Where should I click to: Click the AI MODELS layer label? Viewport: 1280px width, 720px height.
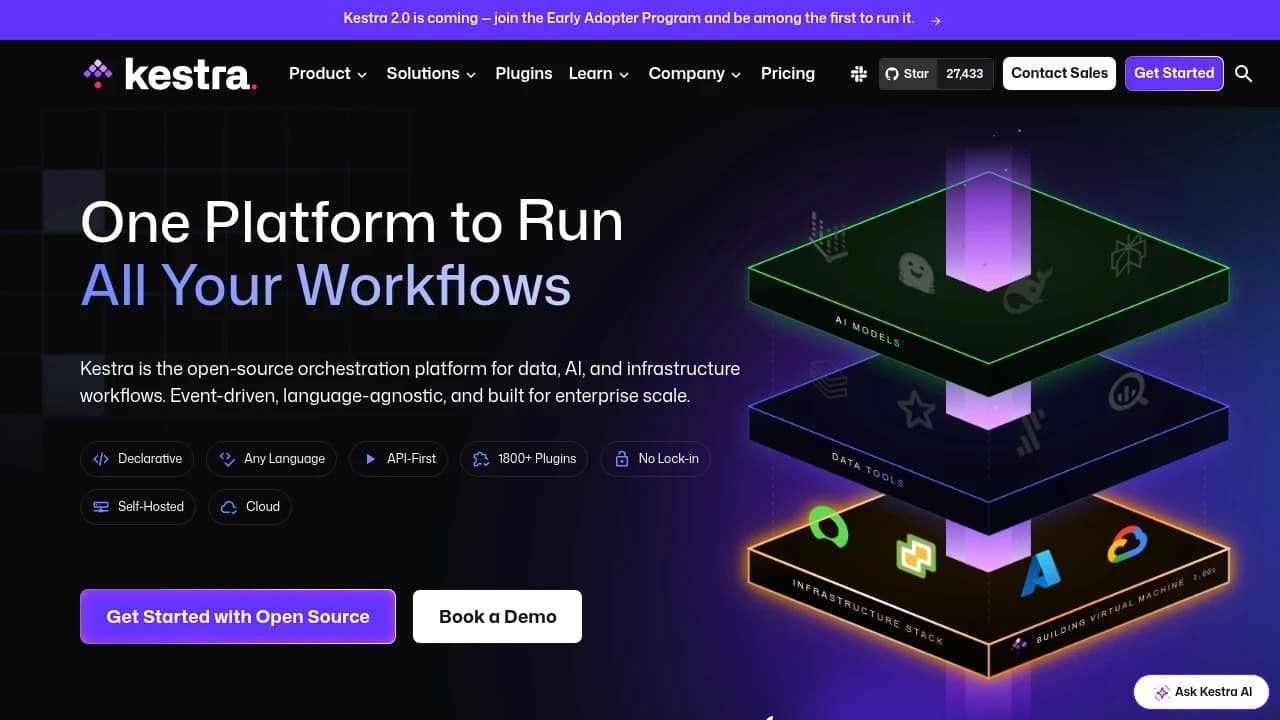(867, 330)
